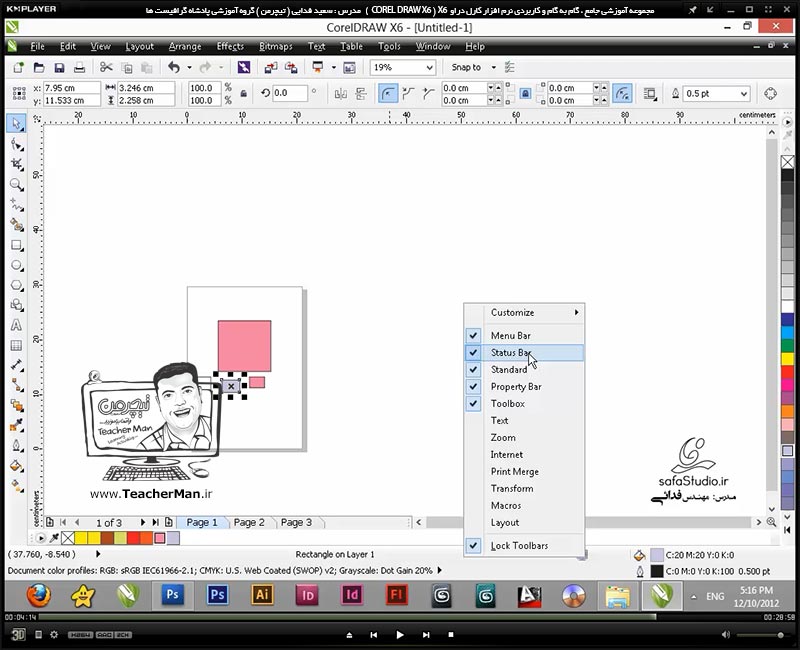
Task: Toggle the Toolbox option
Action: tap(524, 404)
